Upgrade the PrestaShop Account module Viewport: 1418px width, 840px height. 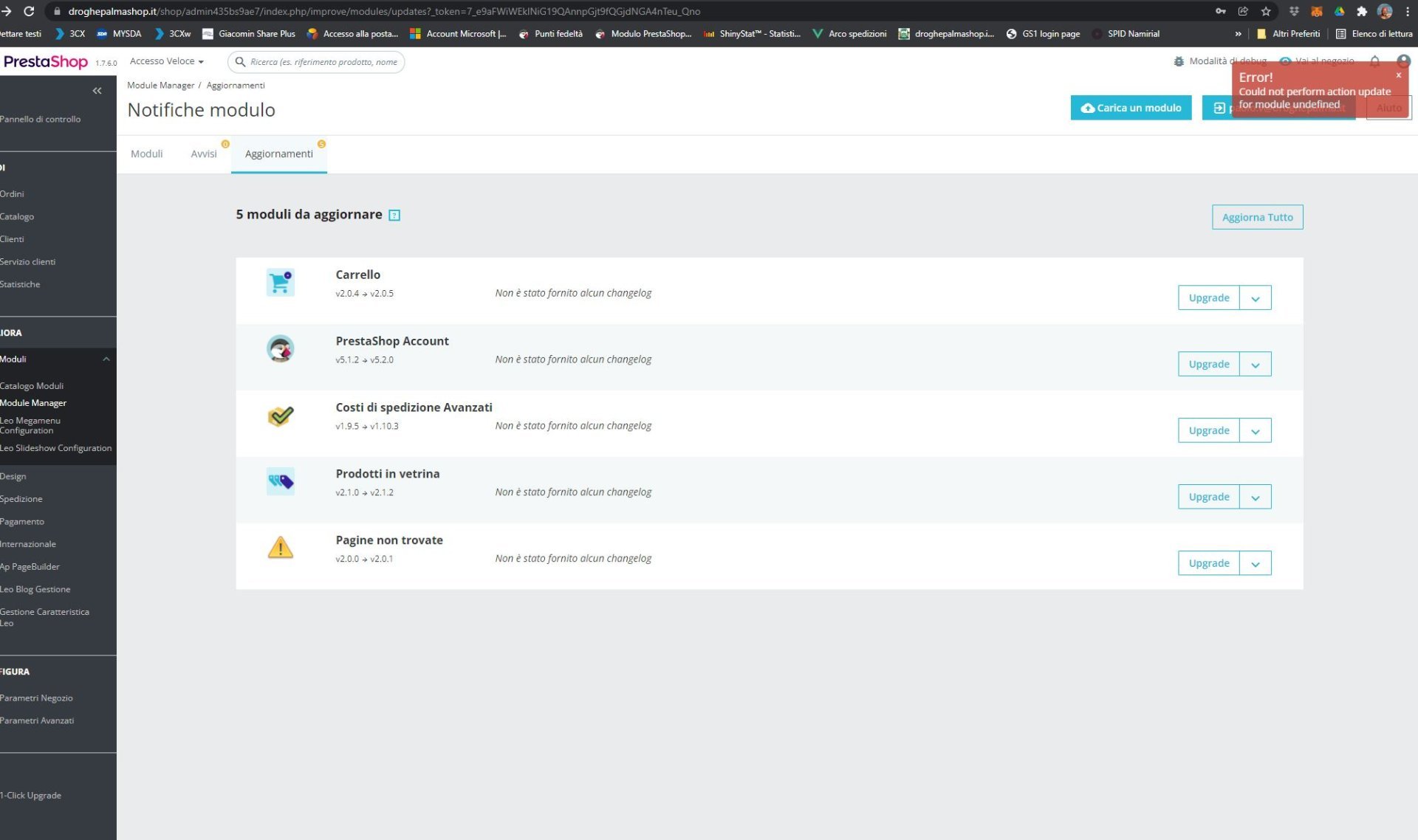1208,364
